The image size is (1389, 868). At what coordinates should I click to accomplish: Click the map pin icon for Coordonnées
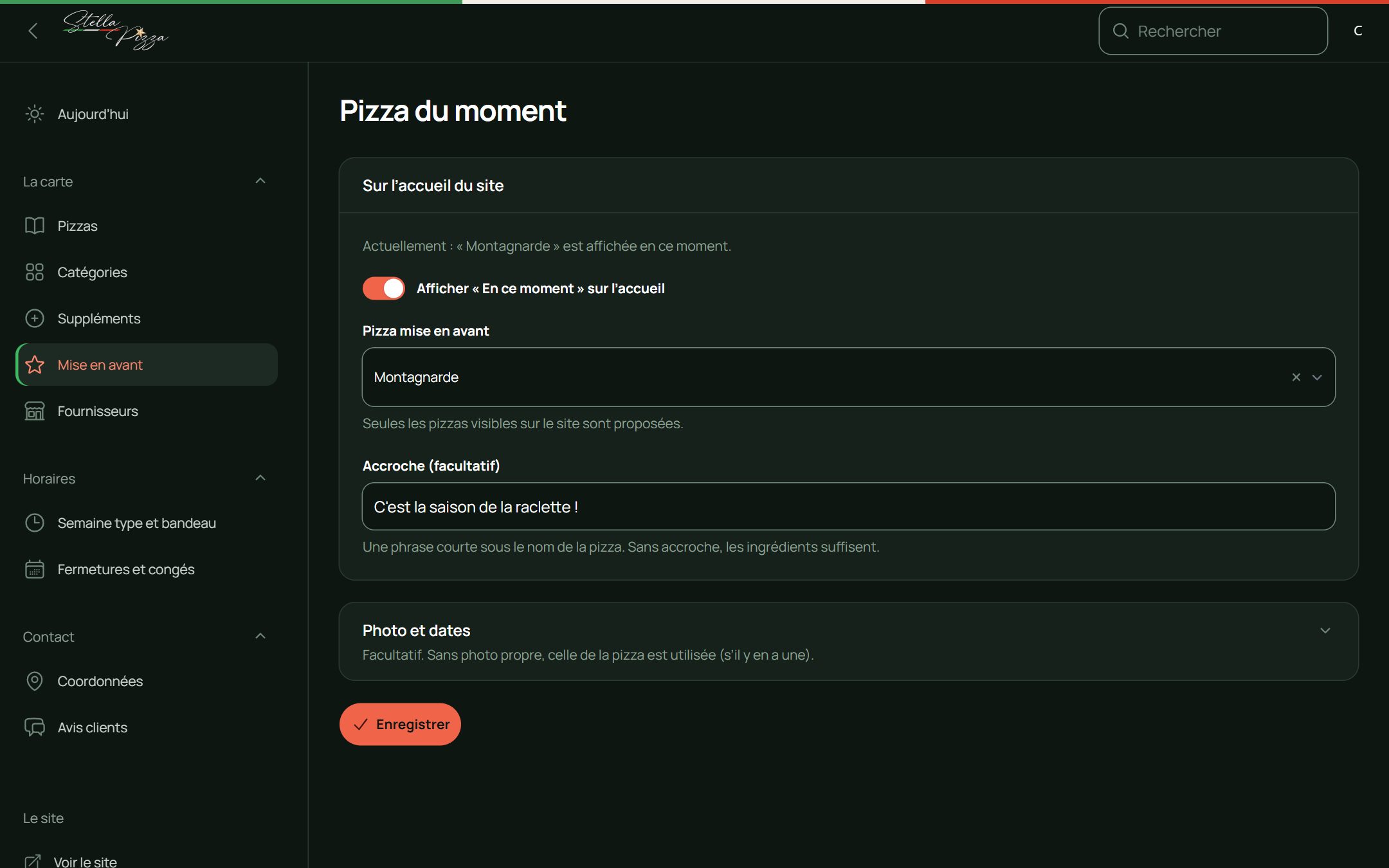pyautogui.click(x=35, y=681)
